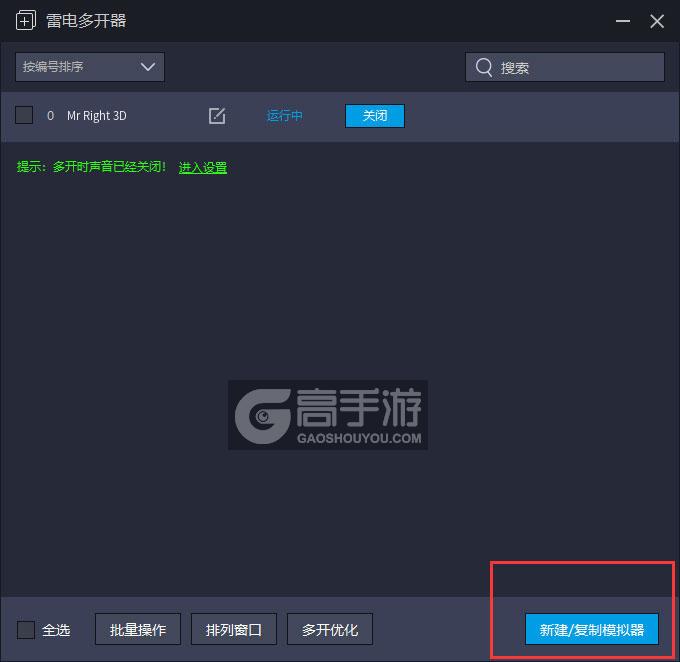Open the 进入设置 link
680x662 pixels.
(203, 167)
